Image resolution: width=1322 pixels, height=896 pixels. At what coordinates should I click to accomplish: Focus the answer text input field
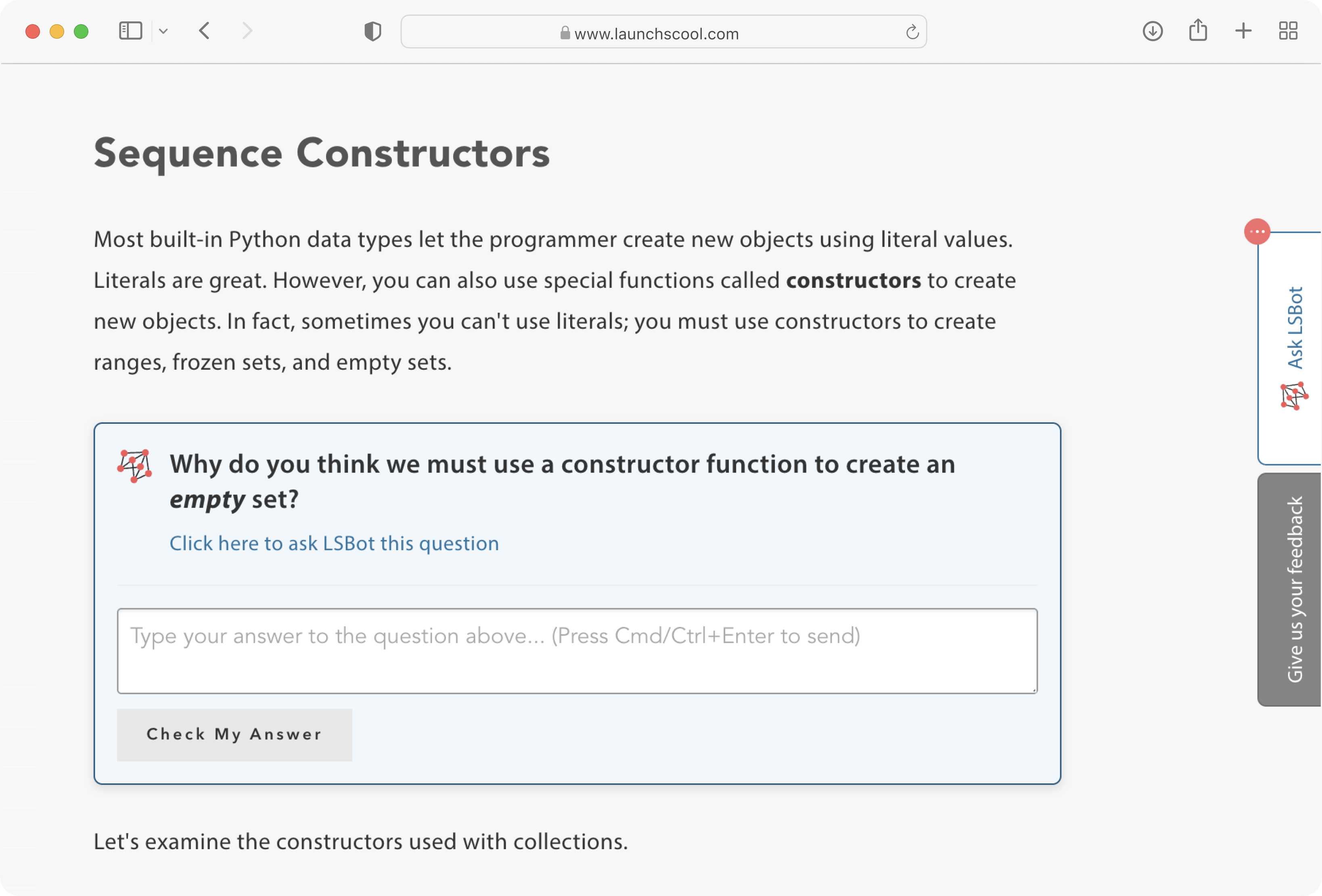[x=577, y=650]
